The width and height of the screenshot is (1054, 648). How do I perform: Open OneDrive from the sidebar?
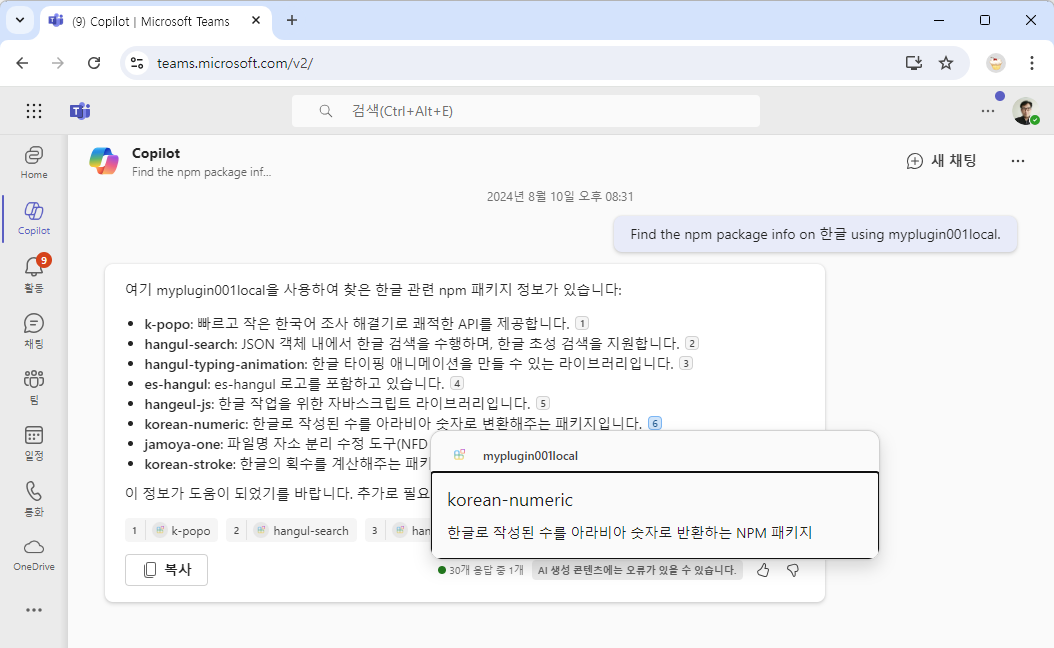[x=34, y=555]
